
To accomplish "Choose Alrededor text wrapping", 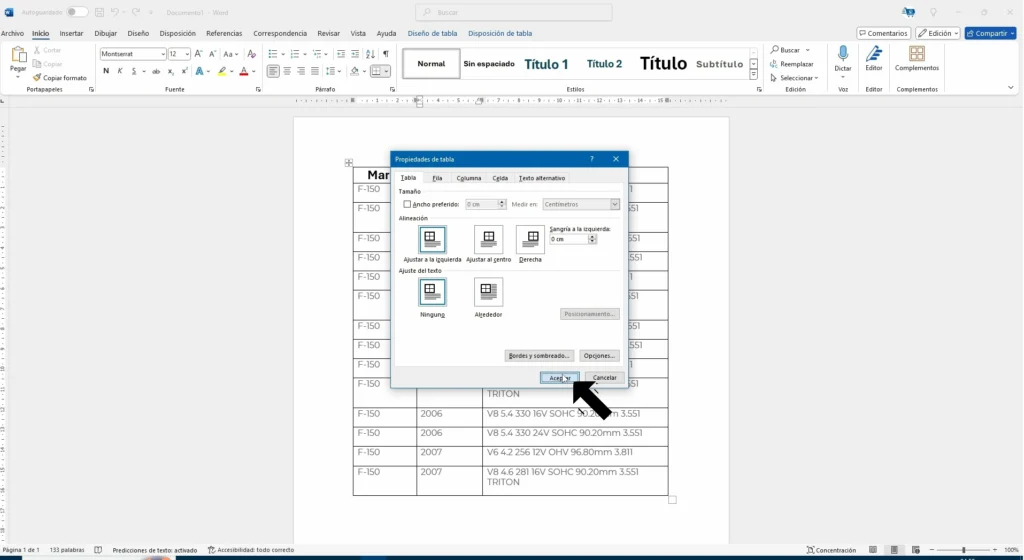I will (x=488, y=292).
